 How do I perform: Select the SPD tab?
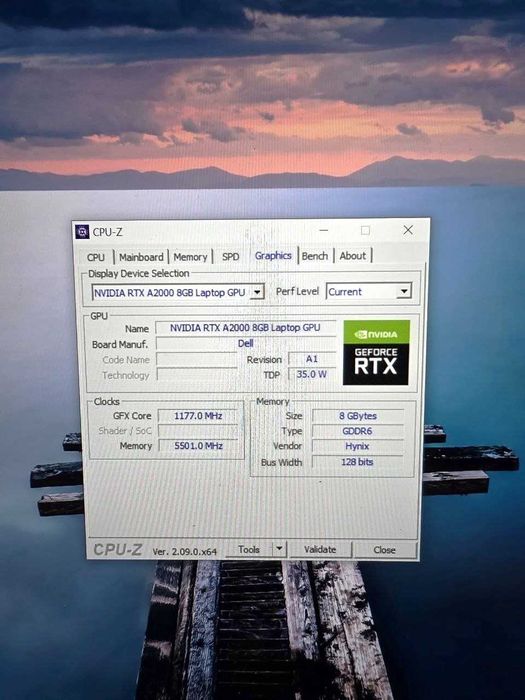click(231, 257)
